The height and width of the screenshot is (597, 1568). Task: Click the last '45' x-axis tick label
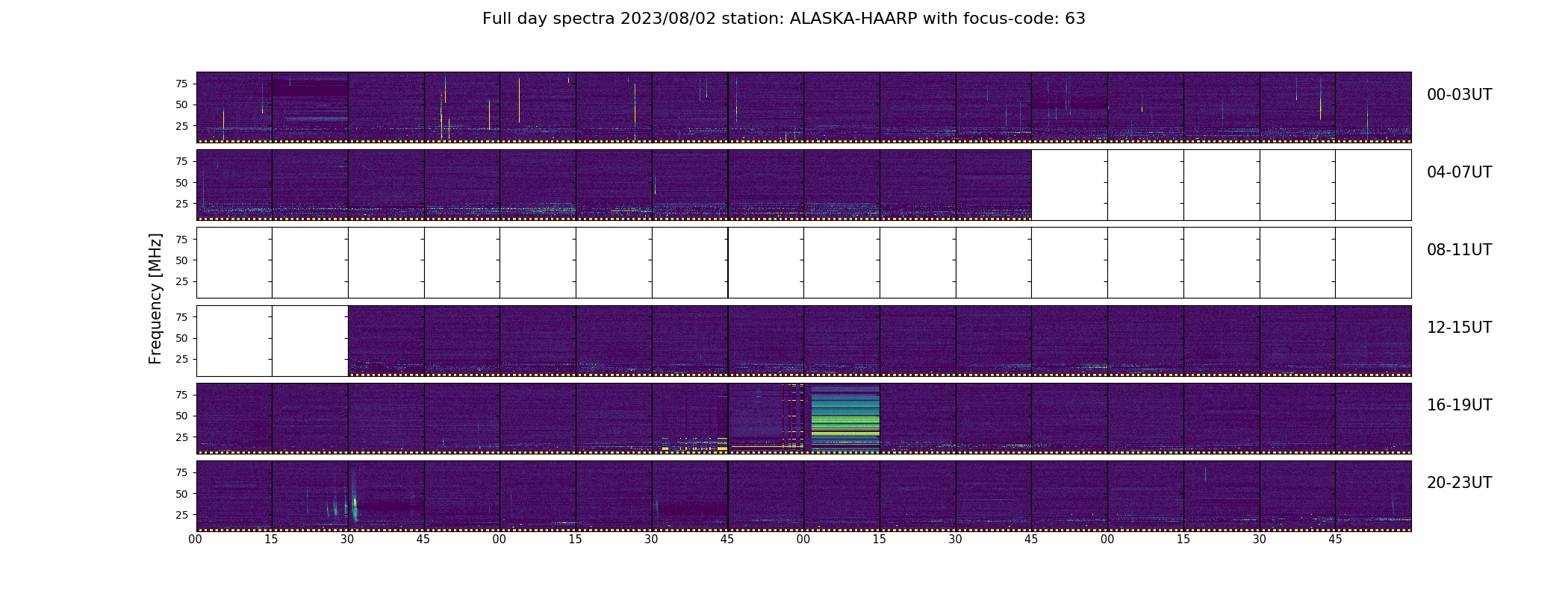click(x=1336, y=540)
